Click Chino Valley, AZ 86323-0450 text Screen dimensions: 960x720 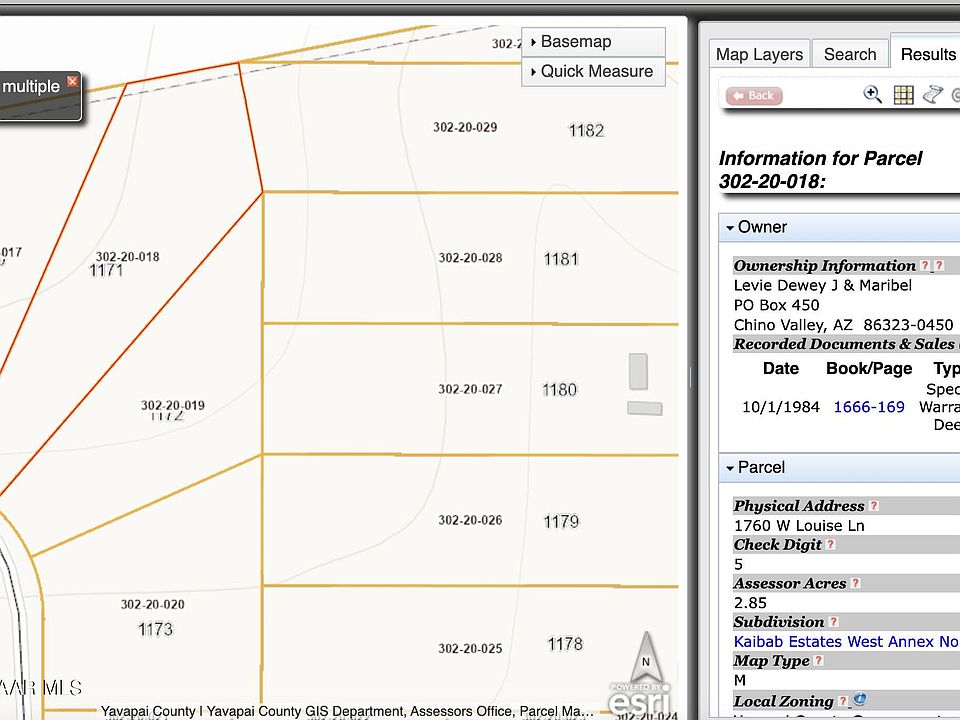click(x=844, y=324)
